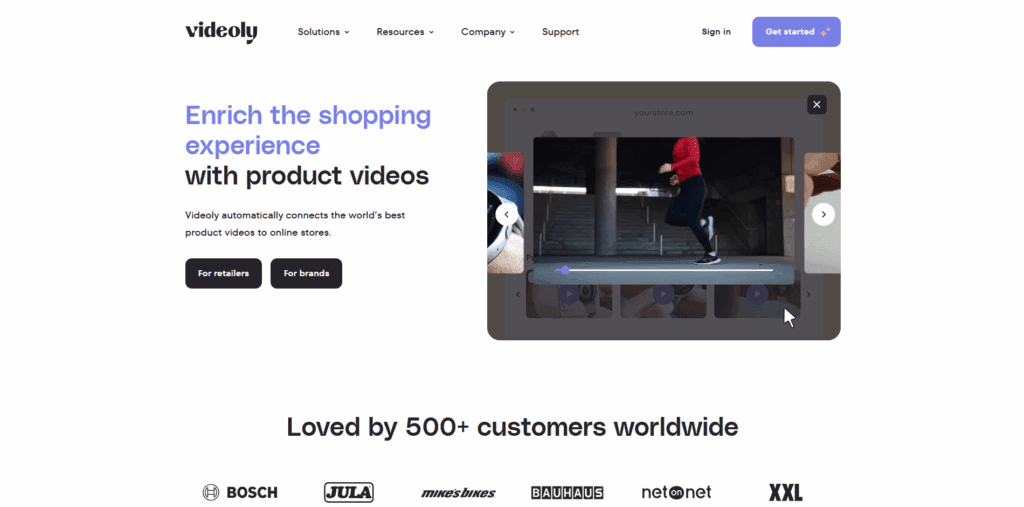
Task: Click the Bauhaus logo
Action: pyautogui.click(x=567, y=493)
